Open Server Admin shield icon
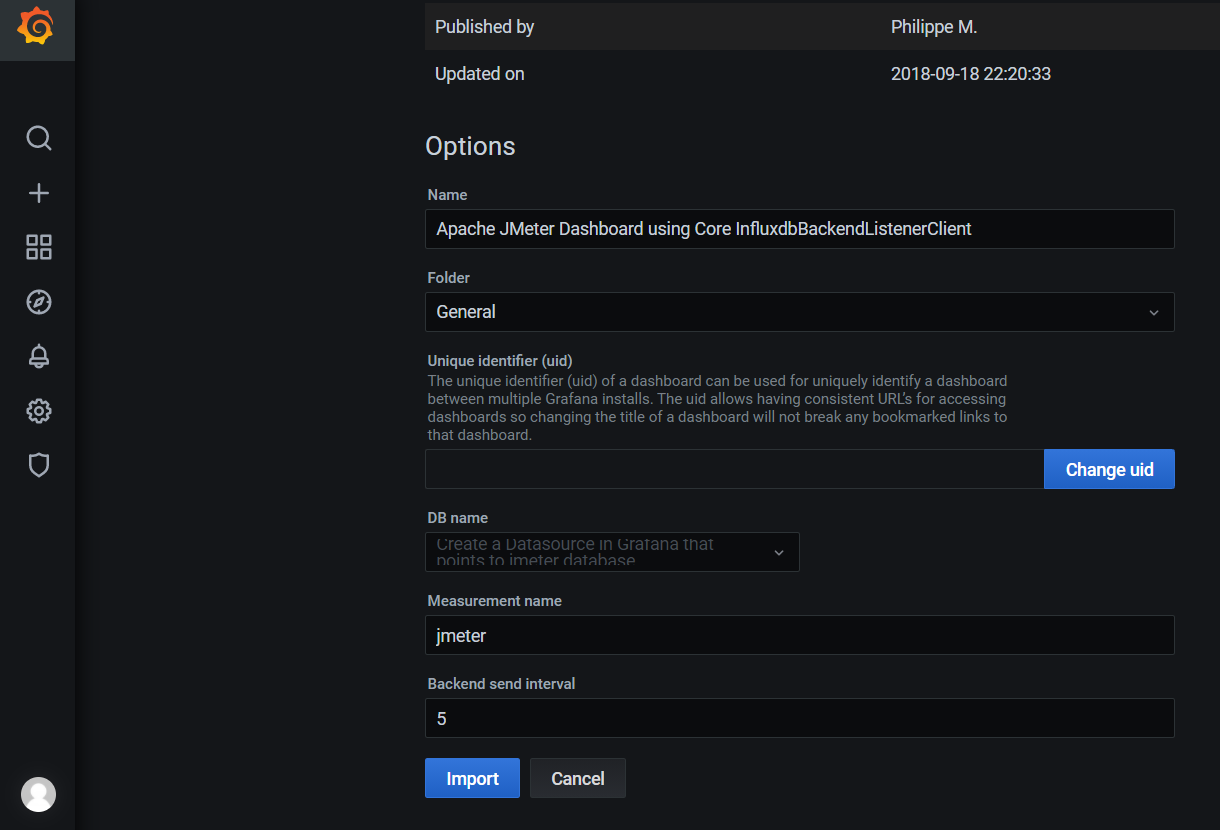Image resolution: width=1220 pixels, height=830 pixels. (38, 465)
